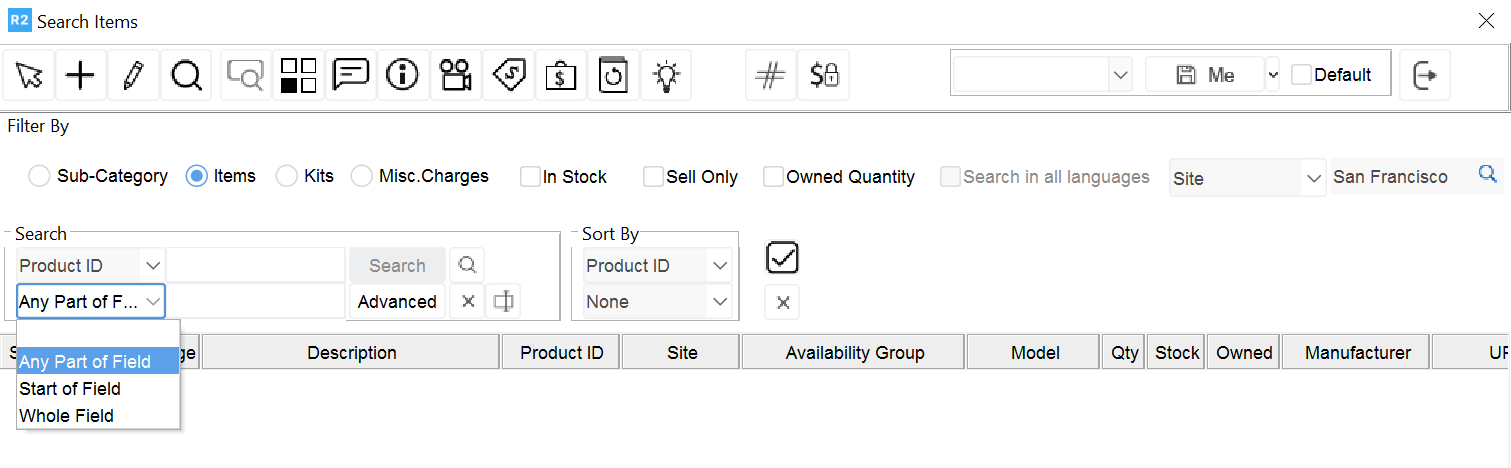The image size is (1511, 468).
Task: Click the circled info icon
Action: coord(402,75)
